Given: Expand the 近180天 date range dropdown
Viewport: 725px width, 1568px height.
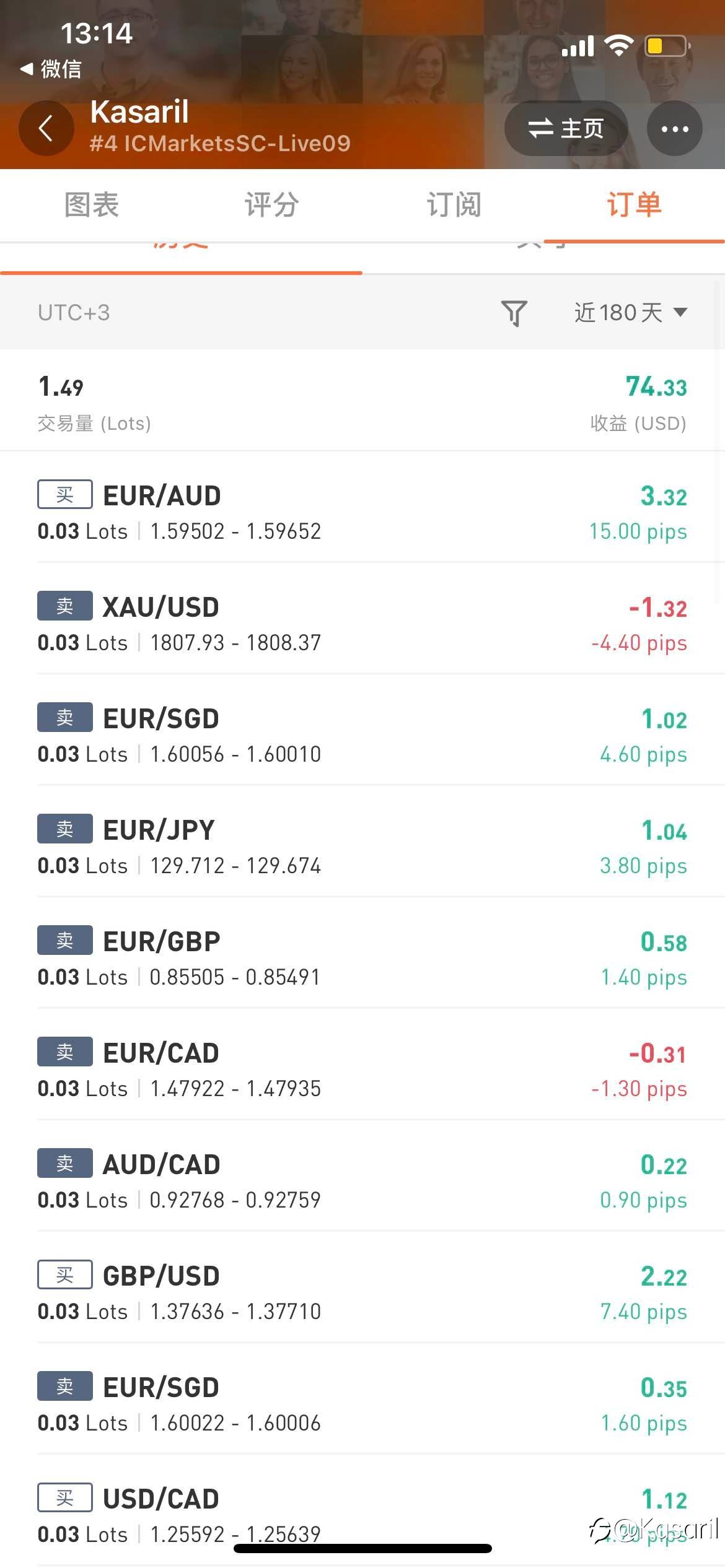Looking at the screenshot, I should 630,313.
